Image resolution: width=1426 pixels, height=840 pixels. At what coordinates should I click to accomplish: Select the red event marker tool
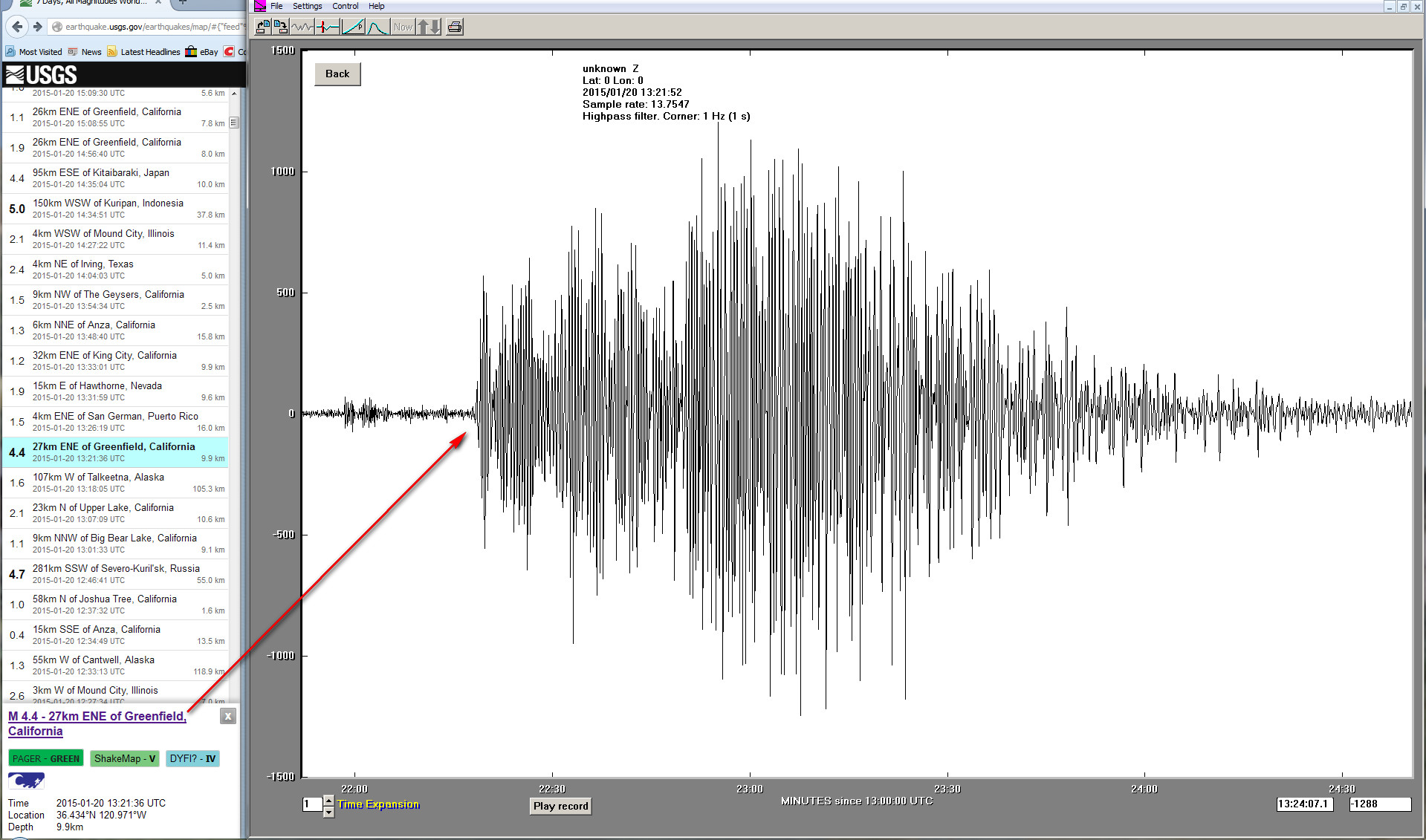pyautogui.click(x=327, y=27)
